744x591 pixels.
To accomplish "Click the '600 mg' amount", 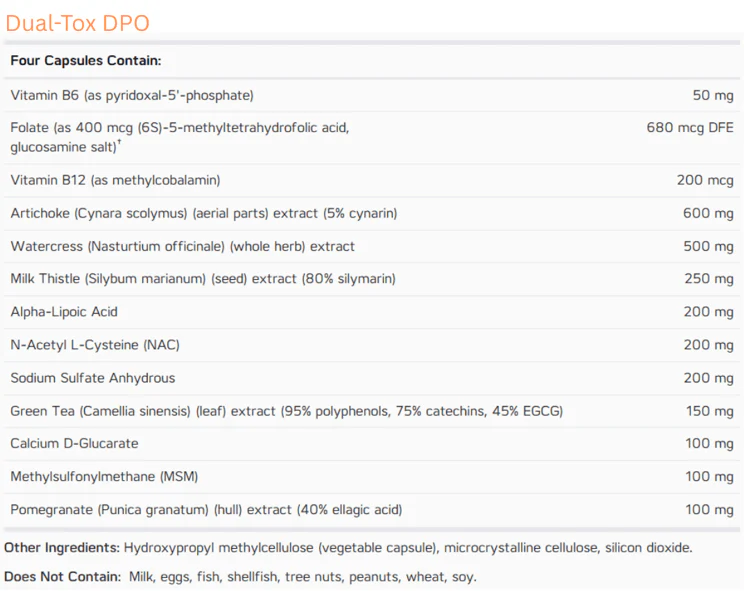I will tap(708, 213).
